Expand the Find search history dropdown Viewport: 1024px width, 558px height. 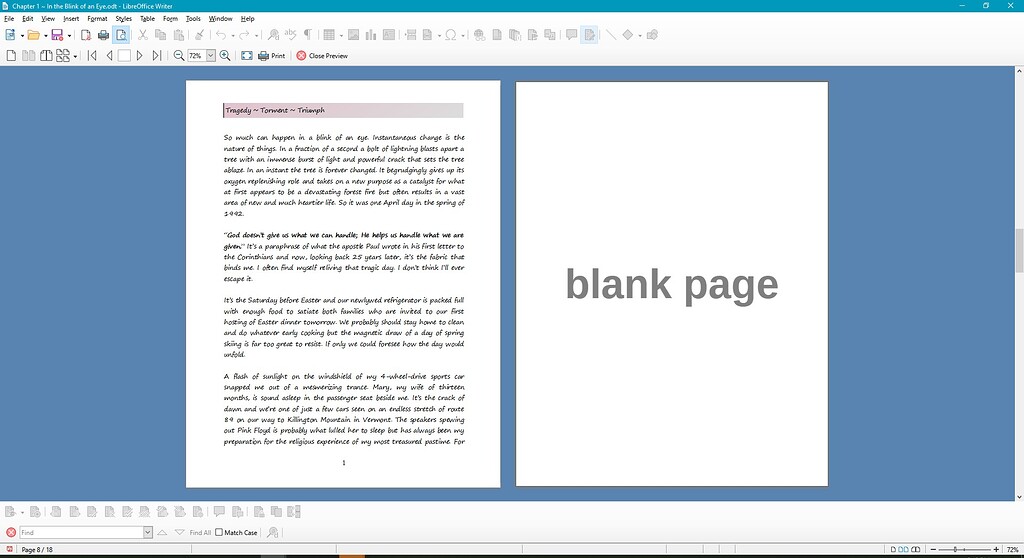[148, 533]
